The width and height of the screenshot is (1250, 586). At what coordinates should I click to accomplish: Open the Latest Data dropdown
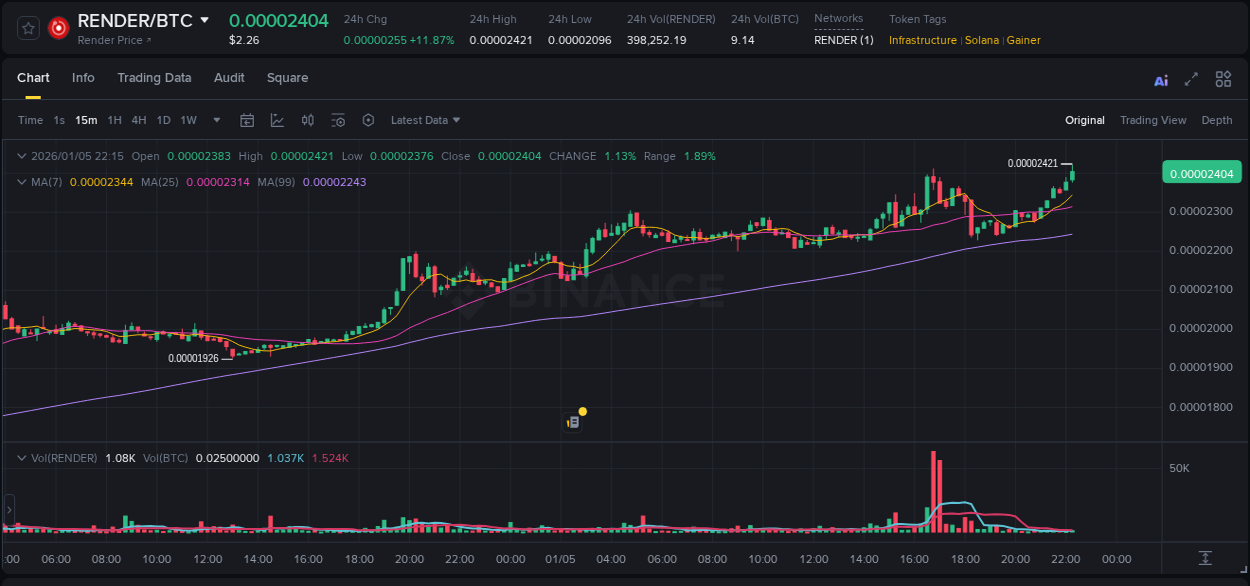pos(424,119)
